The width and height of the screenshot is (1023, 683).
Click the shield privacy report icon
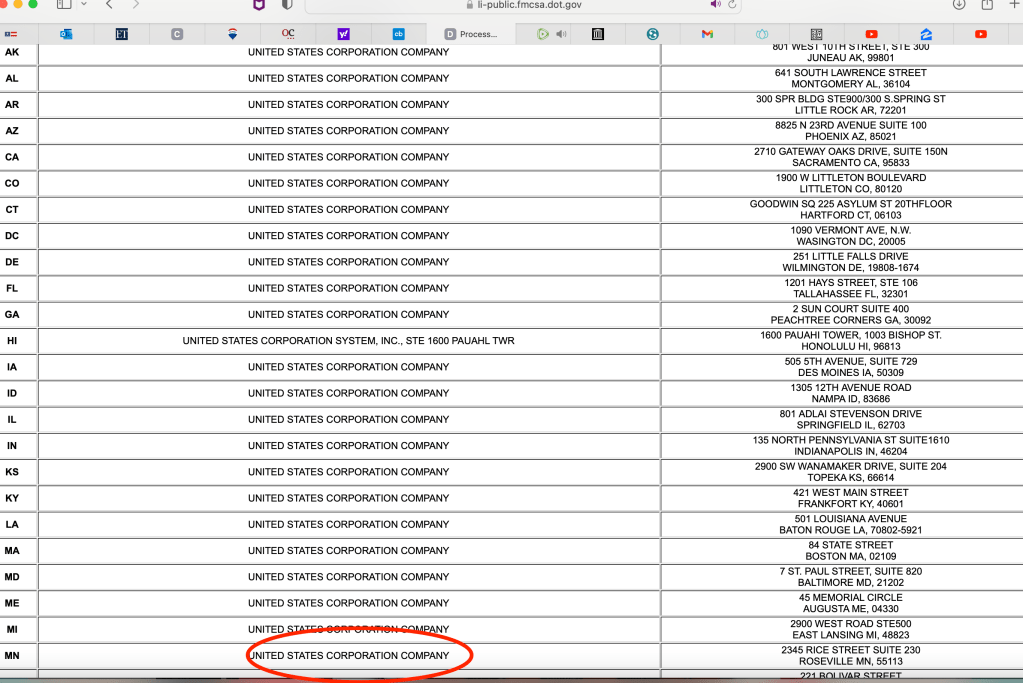[287, 5]
